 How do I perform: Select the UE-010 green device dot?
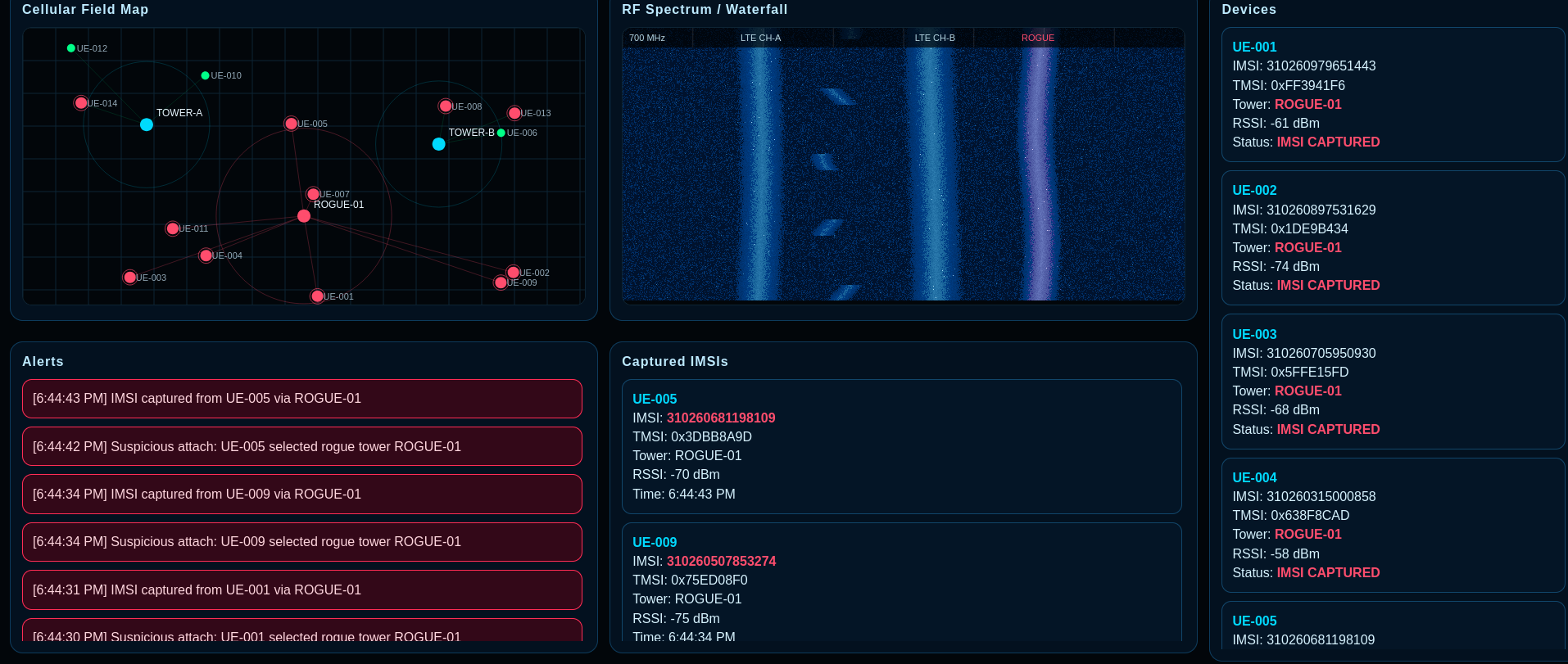point(205,75)
